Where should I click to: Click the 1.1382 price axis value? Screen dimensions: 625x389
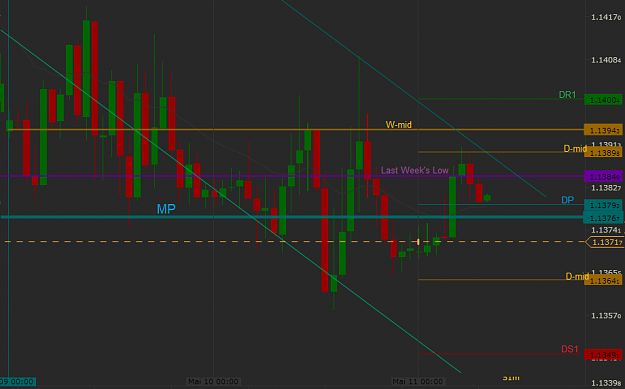pyautogui.click(x=606, y=188)
